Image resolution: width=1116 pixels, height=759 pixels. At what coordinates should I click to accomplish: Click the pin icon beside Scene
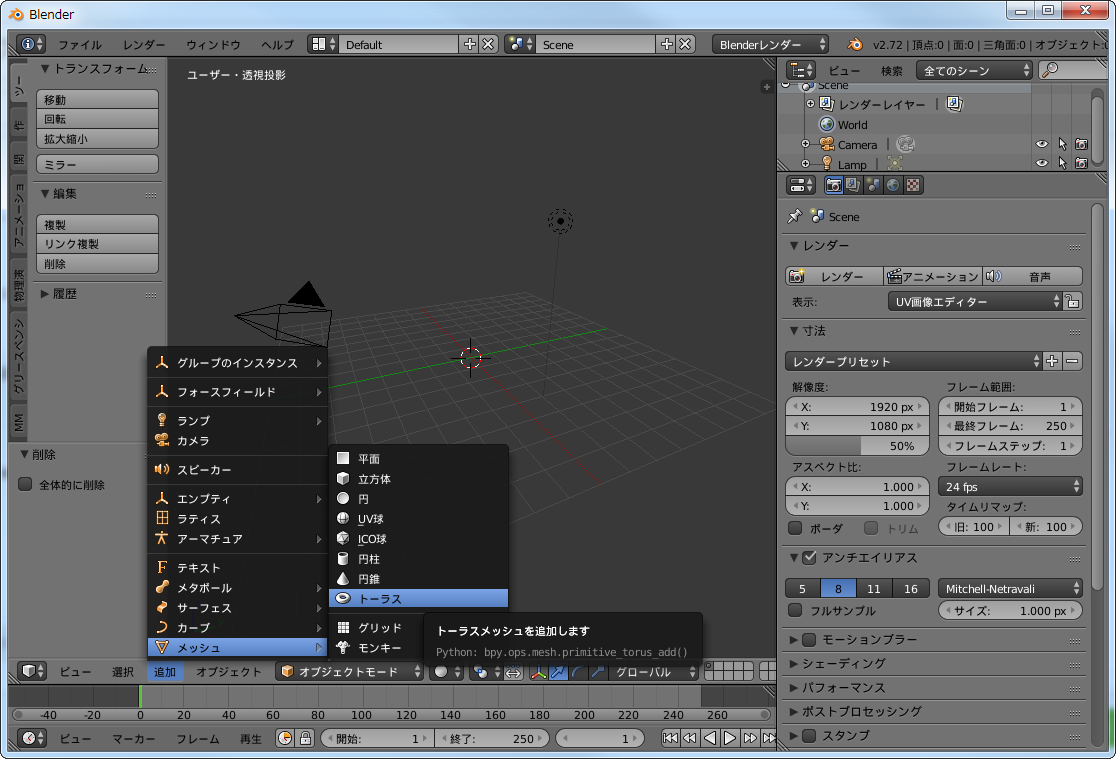(x=795, y=216)
